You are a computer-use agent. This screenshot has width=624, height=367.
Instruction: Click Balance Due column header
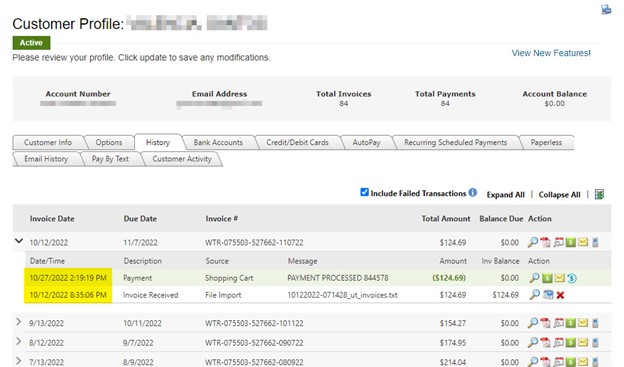click(x=501, y=219)
